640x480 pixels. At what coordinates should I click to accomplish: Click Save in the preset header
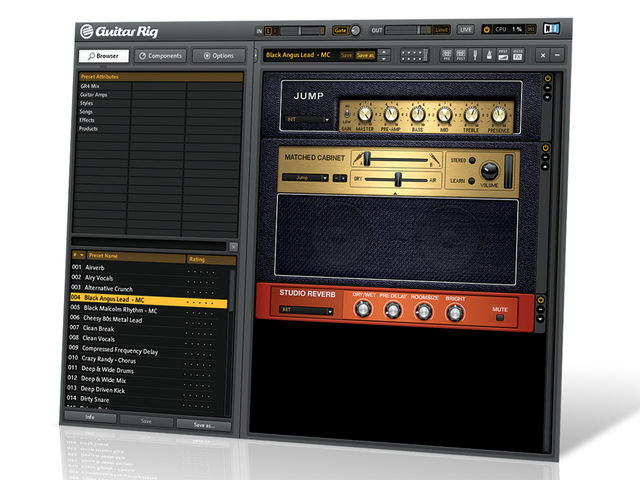point(346,55)
